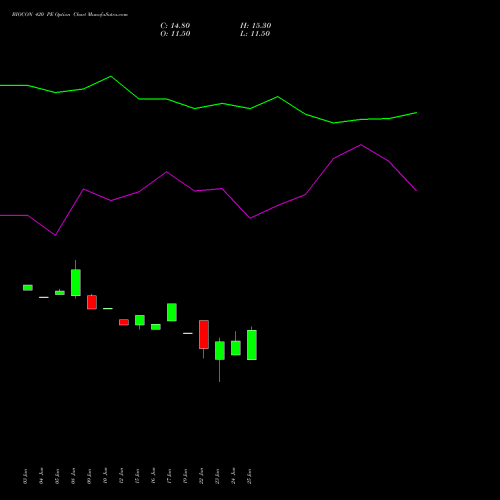Select the first green candle above 03 Jun
500x500 pixels.
(x=28, y=288)
